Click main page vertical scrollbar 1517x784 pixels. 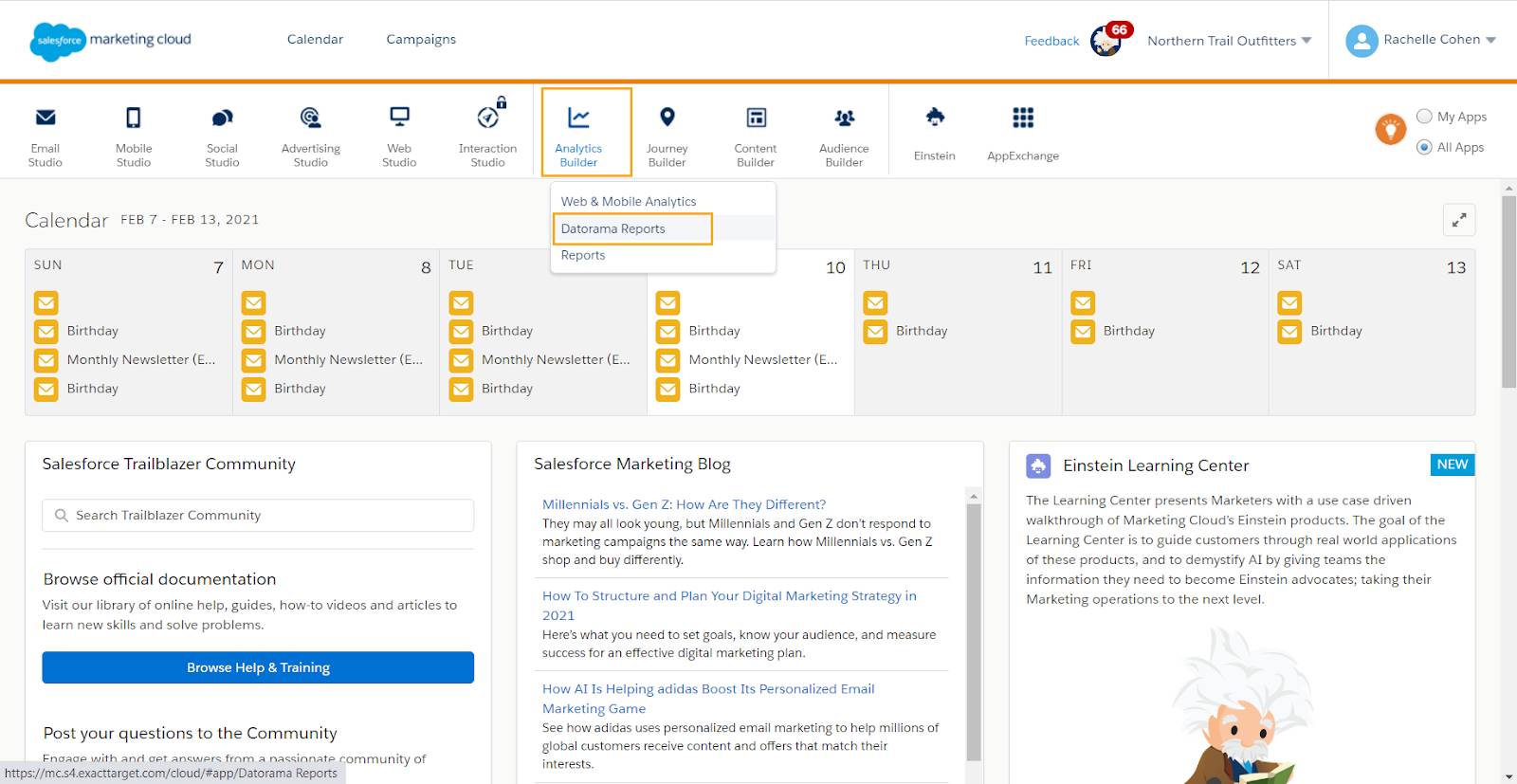(1508, 292)
